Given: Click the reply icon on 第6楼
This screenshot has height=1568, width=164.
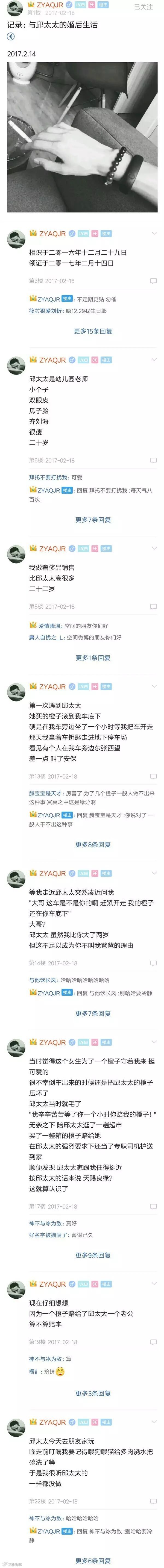Looking at the screenshot, I should [x=154, y=461].
